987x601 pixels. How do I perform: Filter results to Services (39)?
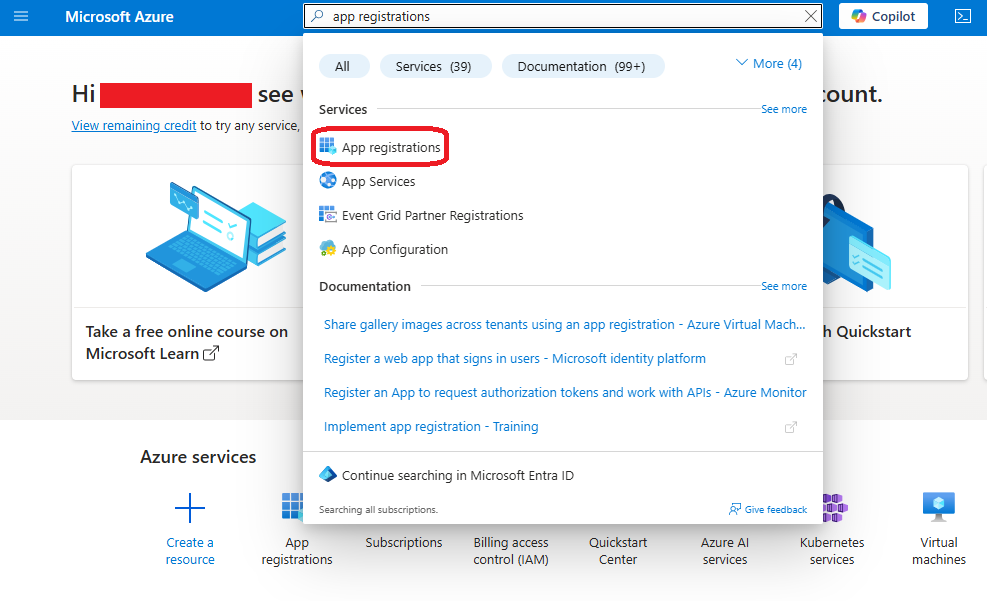(434, 67)
